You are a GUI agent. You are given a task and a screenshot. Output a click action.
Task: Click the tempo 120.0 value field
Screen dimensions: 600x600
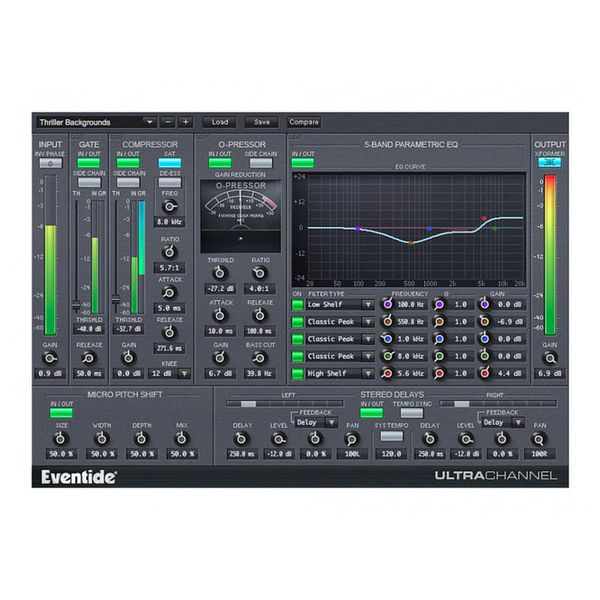391,454
